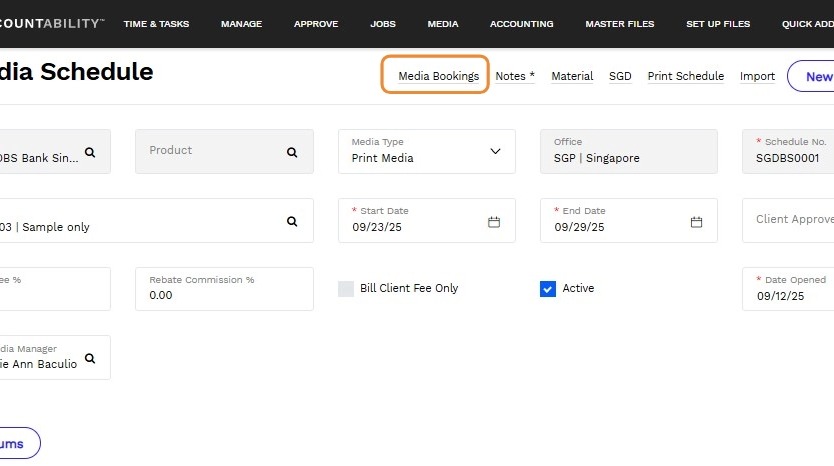Click the client search magnifier icon
The width and height of the screenshot is (834, 466).
[x=90, y=153]
